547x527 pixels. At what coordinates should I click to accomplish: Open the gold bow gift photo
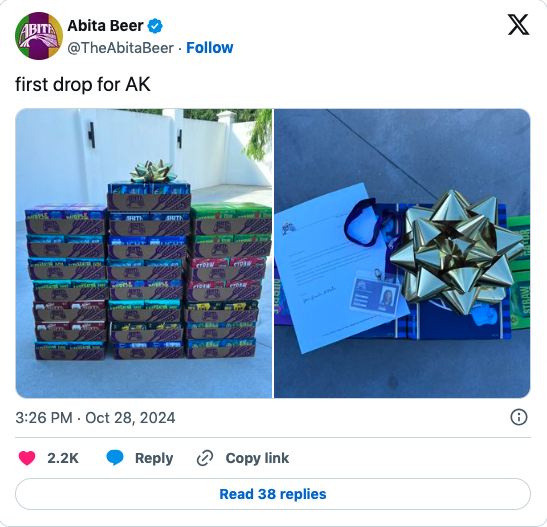(402, 253)
